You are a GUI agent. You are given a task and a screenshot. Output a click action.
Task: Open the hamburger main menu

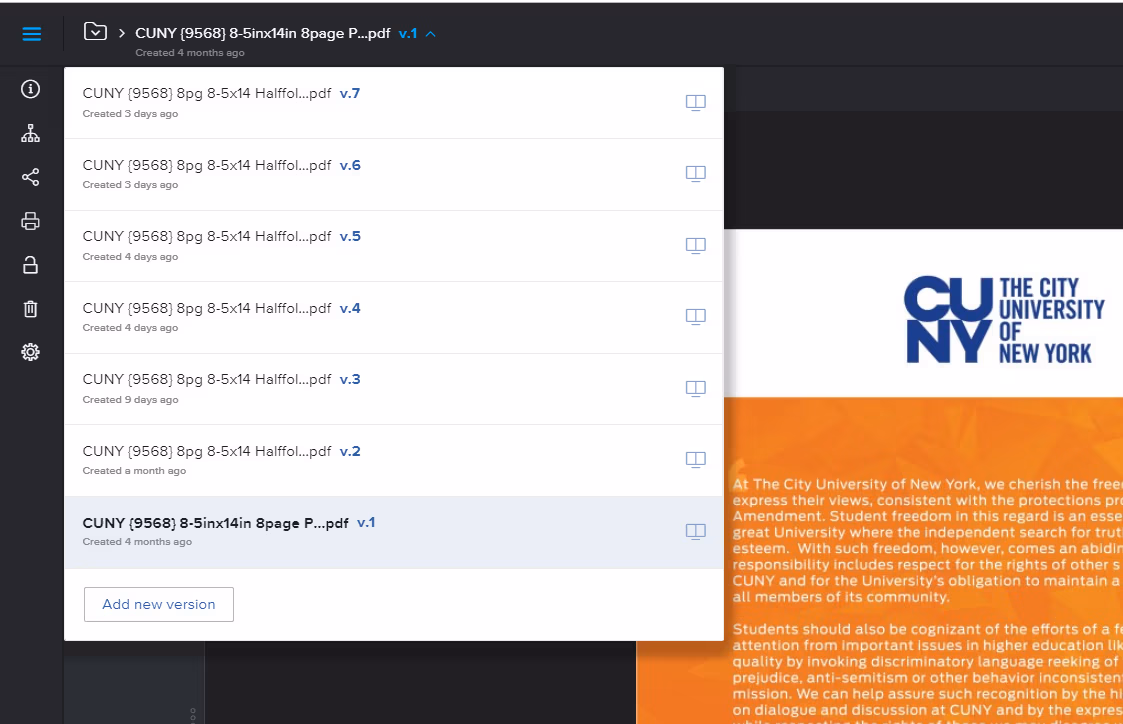coord(31,34)
